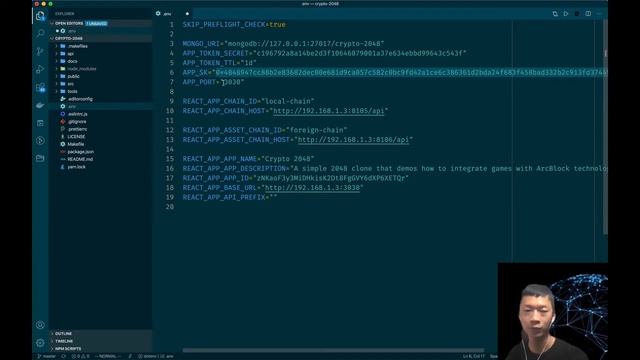Click the NORMAL vim mode indicator

(108, 356)
